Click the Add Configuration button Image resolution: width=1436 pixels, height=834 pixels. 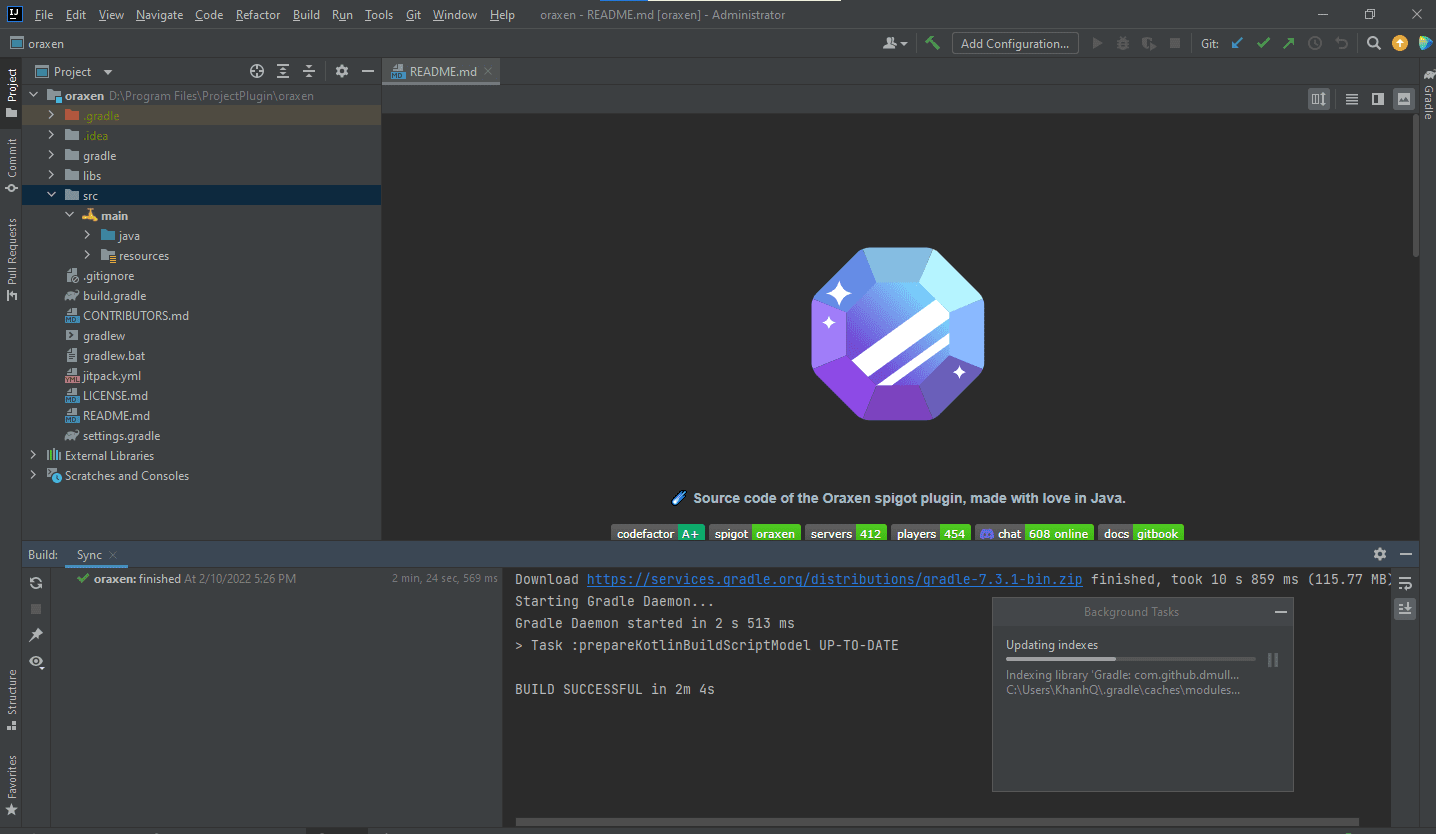coord(1014,43)
